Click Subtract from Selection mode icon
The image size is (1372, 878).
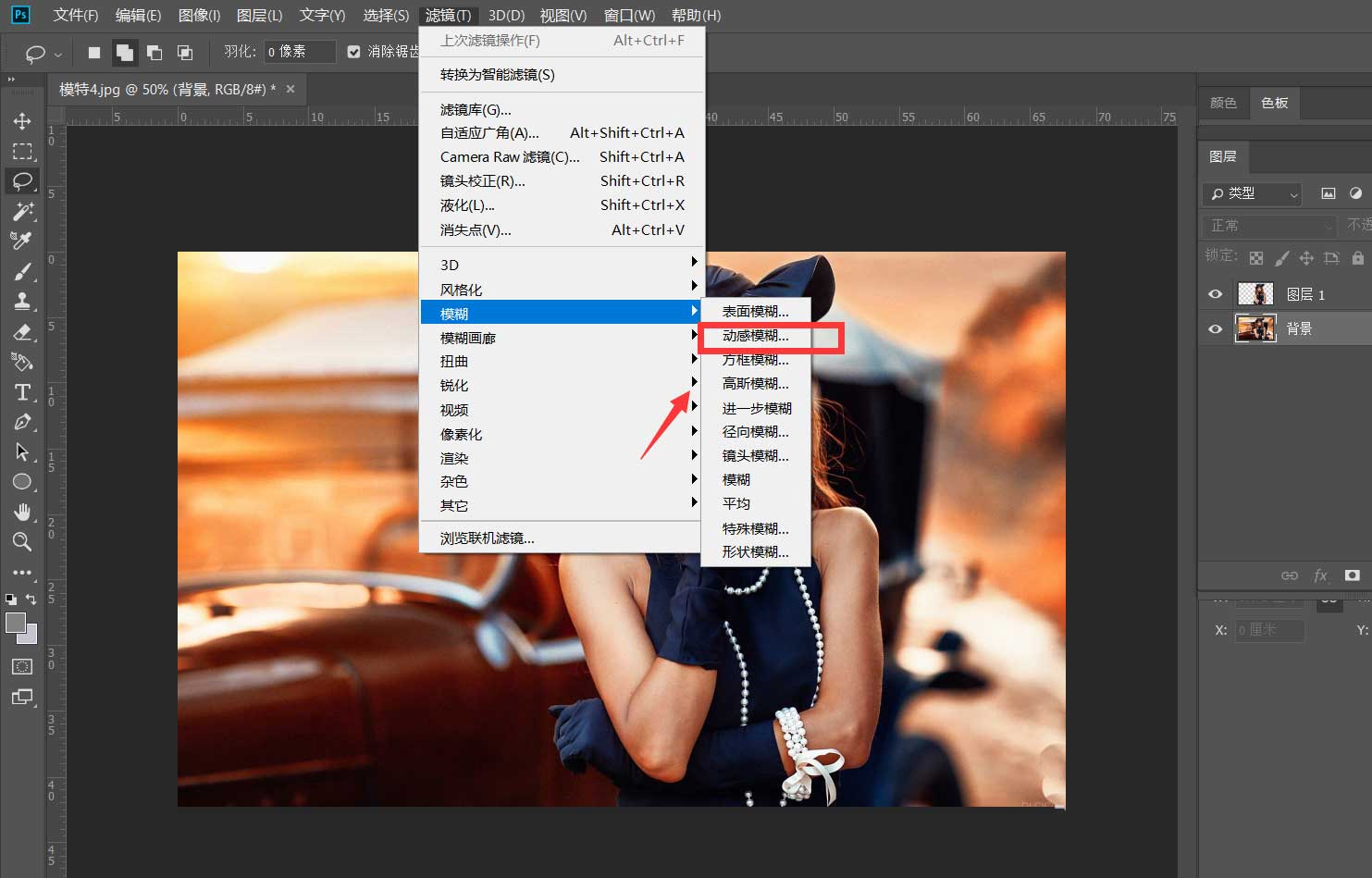tap(155, 53)
